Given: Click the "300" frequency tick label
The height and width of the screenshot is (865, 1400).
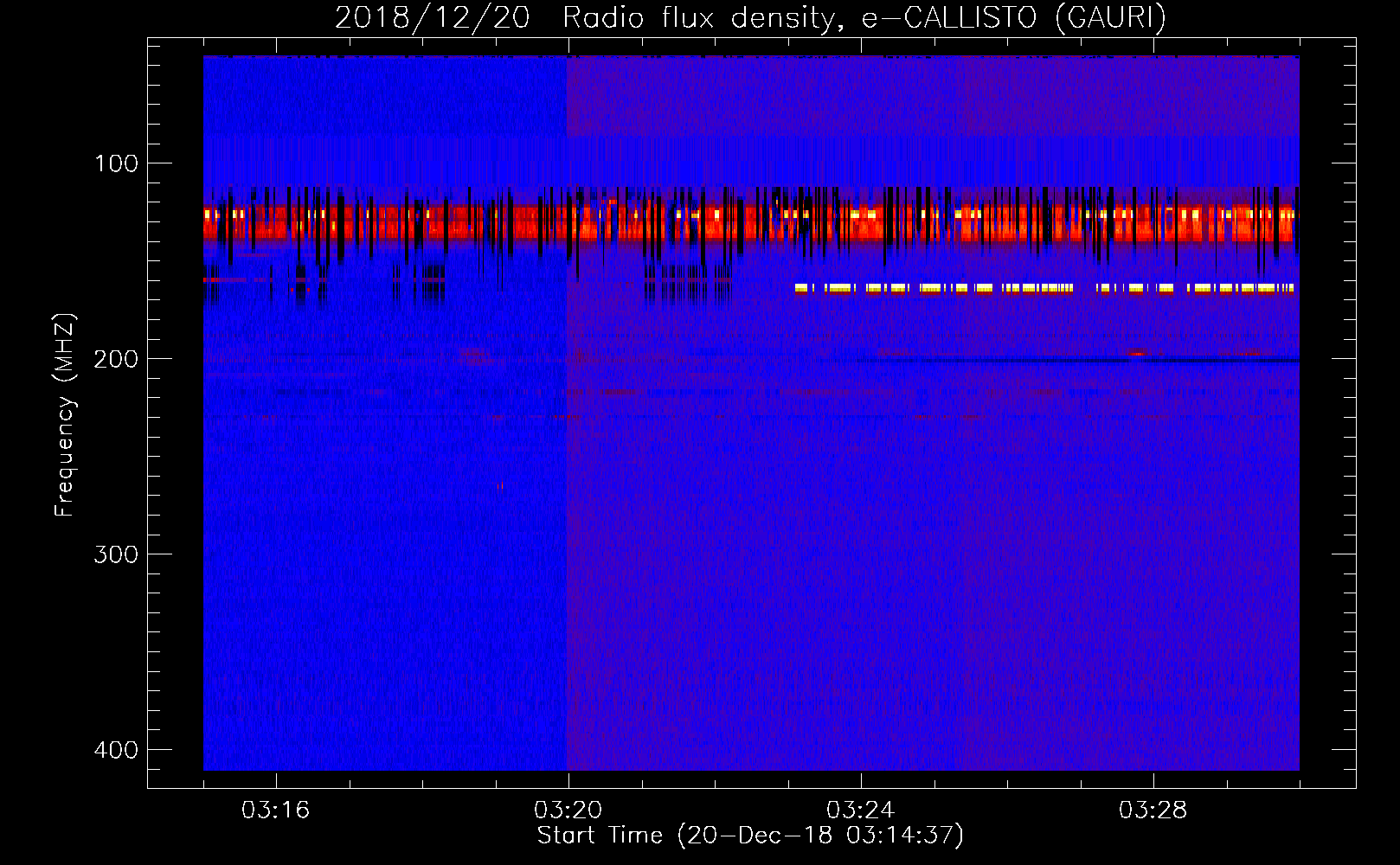Looking at the screenshot, I should pos(116,554).
